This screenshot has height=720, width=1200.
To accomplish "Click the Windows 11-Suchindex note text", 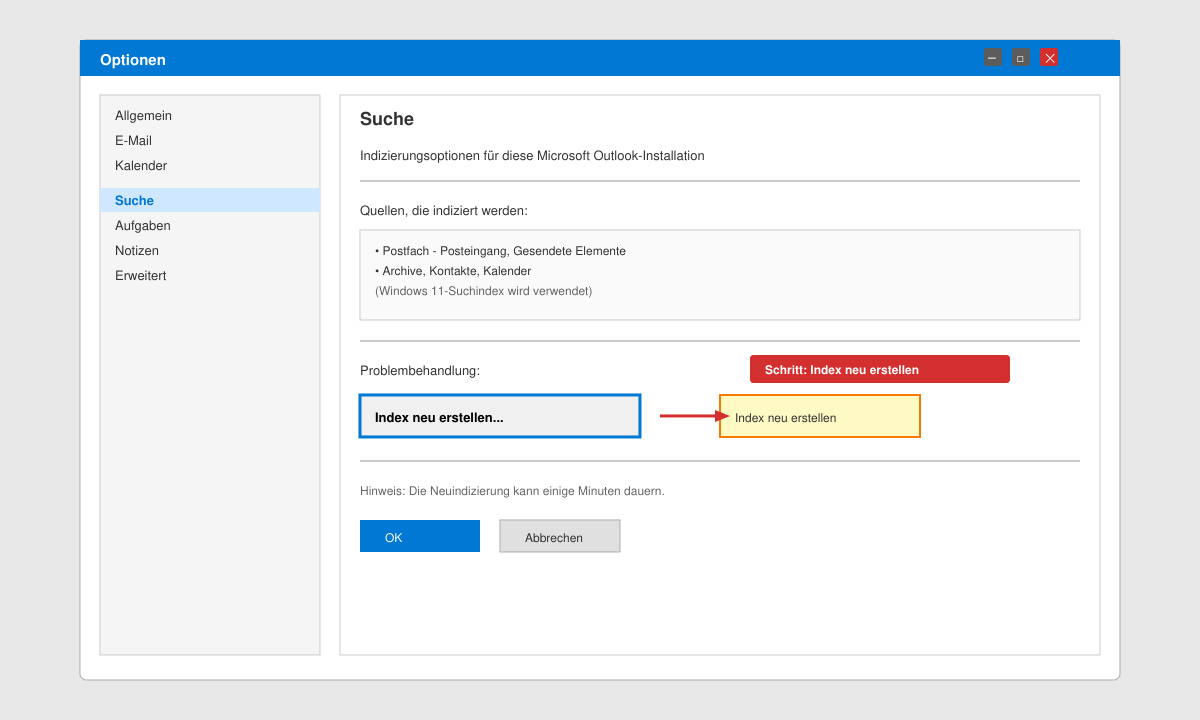I will (x=483, y=291).
